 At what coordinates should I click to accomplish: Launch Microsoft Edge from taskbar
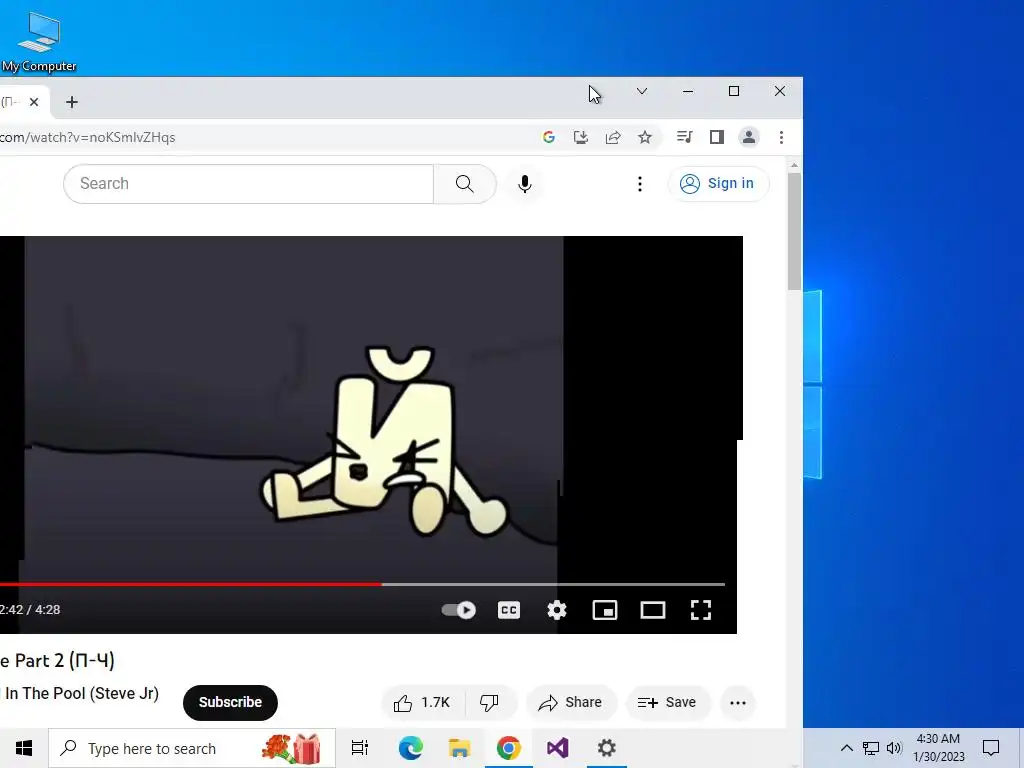pyautogui.click(x=411, y=748)
